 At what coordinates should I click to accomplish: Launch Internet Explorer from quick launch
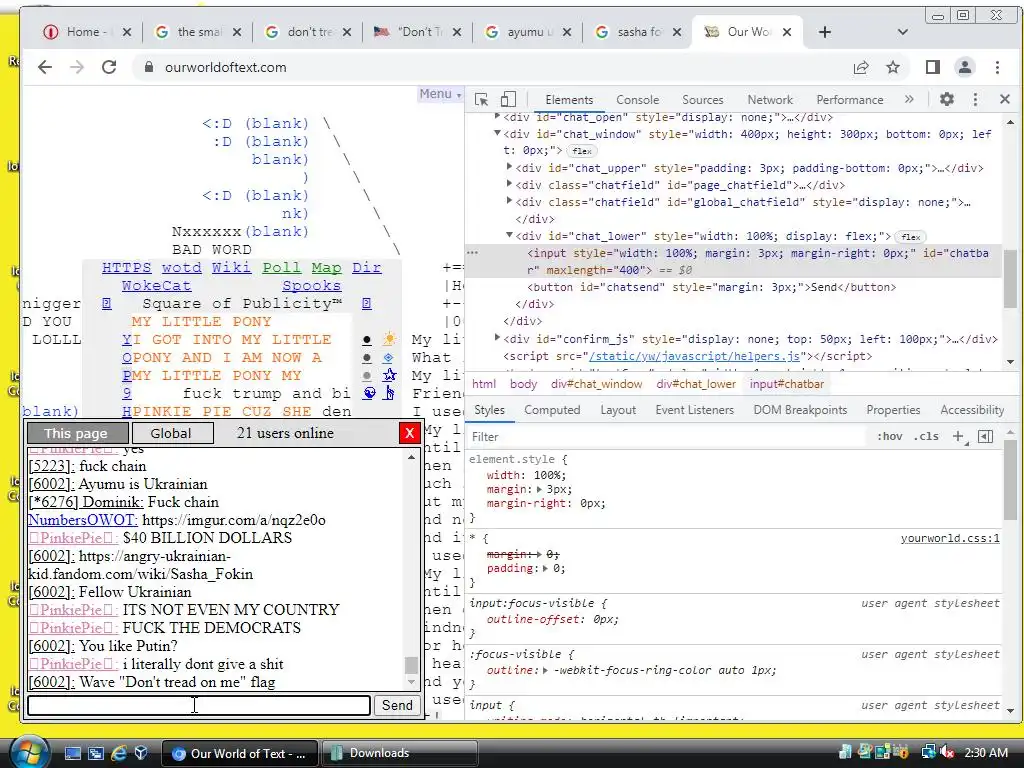pyautogui.click(x=119, y=753)
